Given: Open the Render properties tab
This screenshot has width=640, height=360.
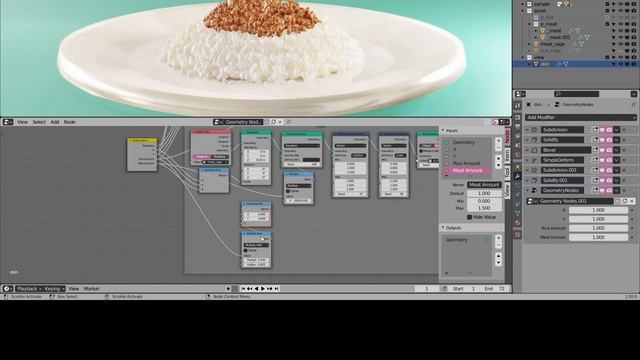Looking at the screenshot, I should pos(518,117).
